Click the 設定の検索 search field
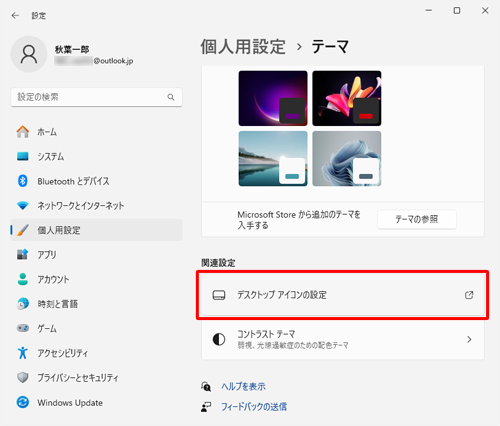 [96, 97]
